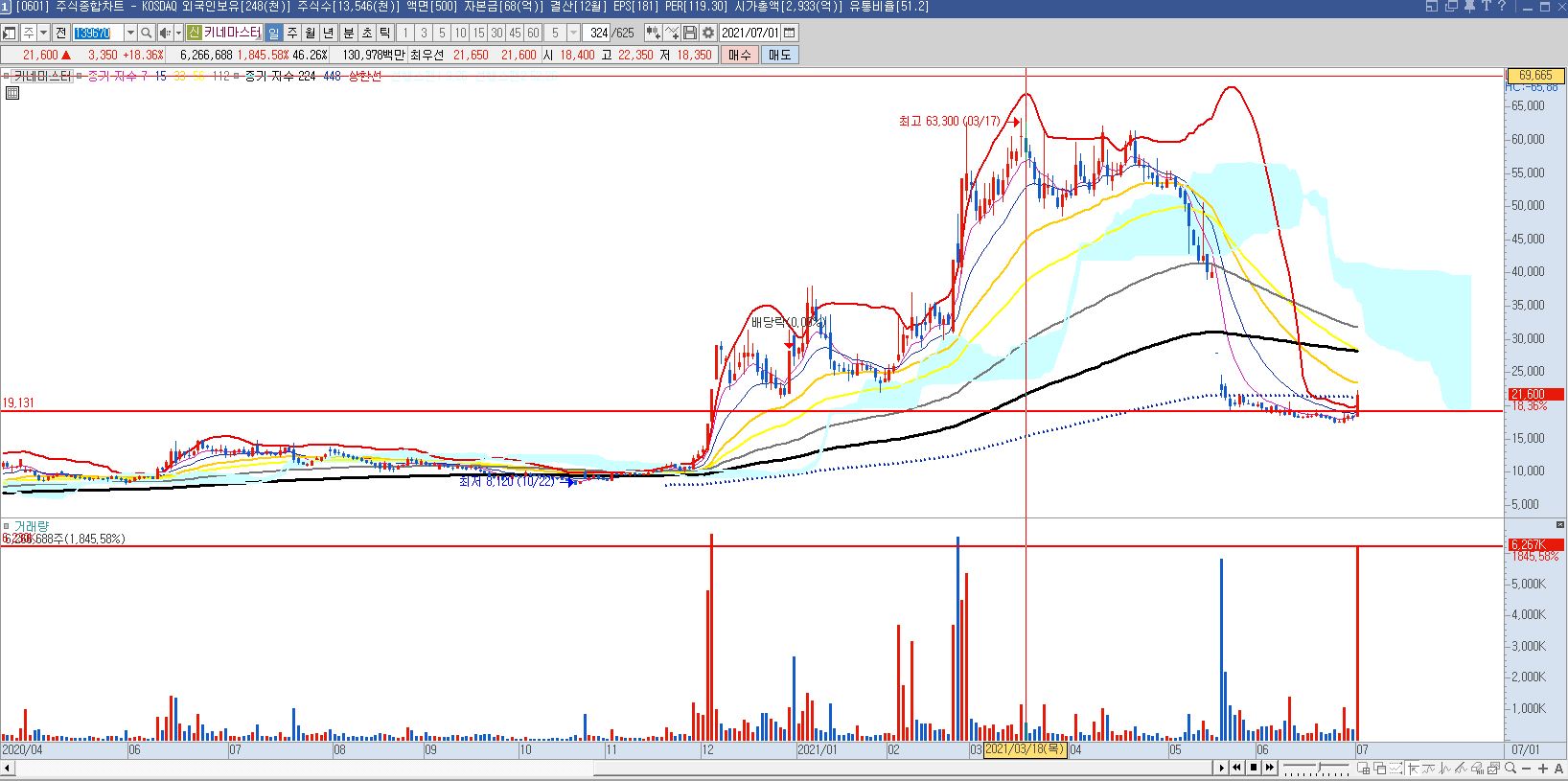Select the 일 (daily) period toggle
1568x781 pixels.
coord(273,33)
